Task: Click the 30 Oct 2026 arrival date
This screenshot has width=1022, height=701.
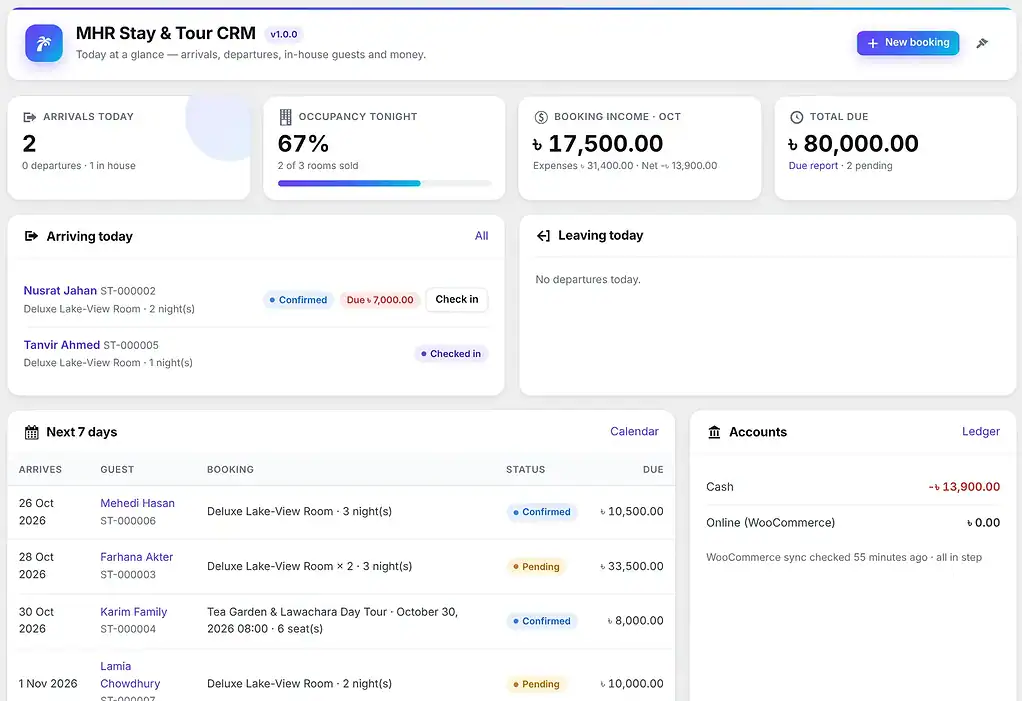Action: point(36,620)
